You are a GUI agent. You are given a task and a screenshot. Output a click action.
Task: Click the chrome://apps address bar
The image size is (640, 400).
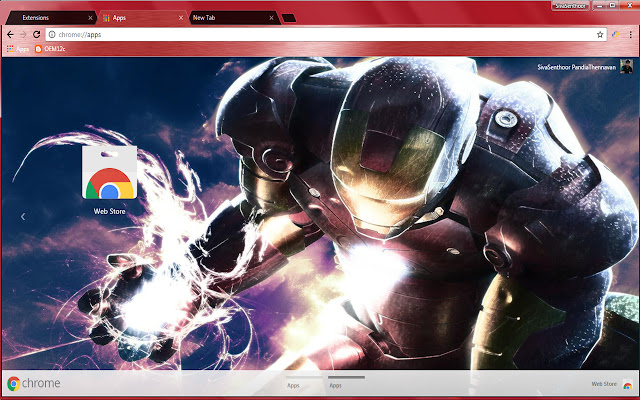[x=327, y=35]
